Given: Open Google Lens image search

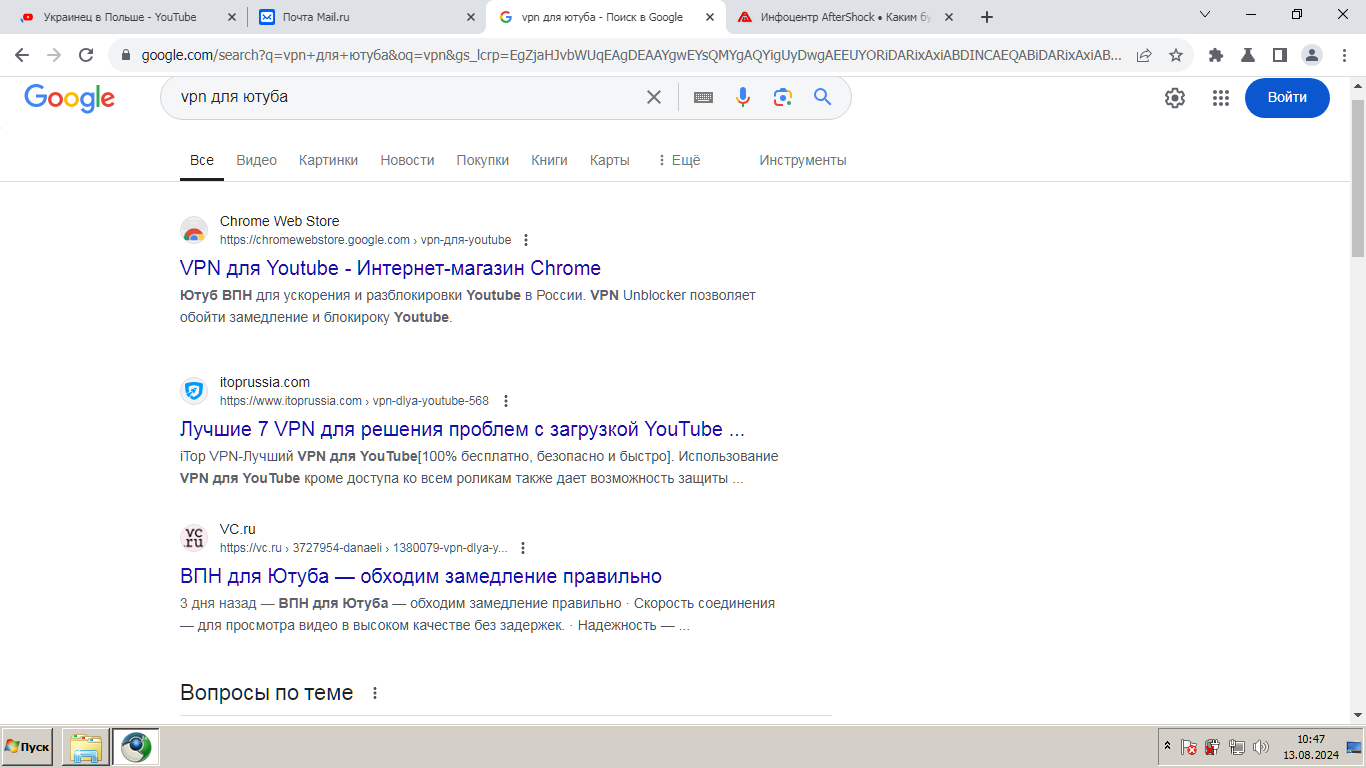Looking at the screenshot, I should tap(782, 97).
